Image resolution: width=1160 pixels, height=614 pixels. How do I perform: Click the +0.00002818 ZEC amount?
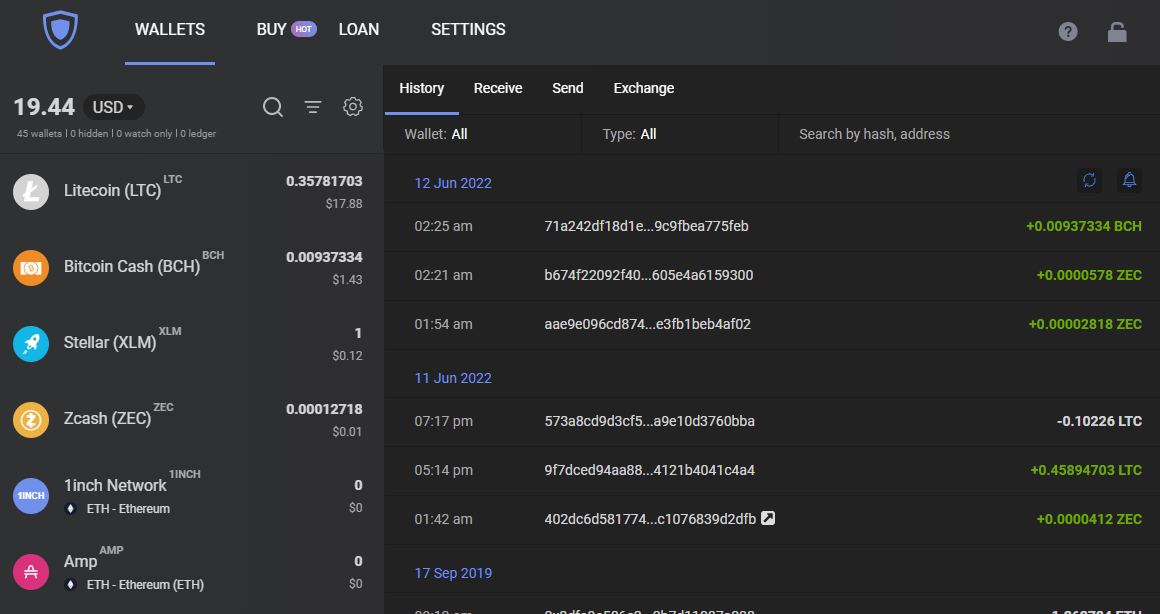click(x=1085, y=324)
